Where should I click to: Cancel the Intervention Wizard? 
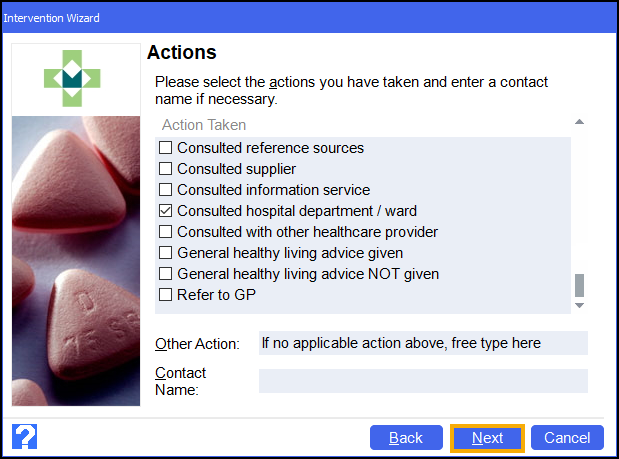click(x=567, y=438)
